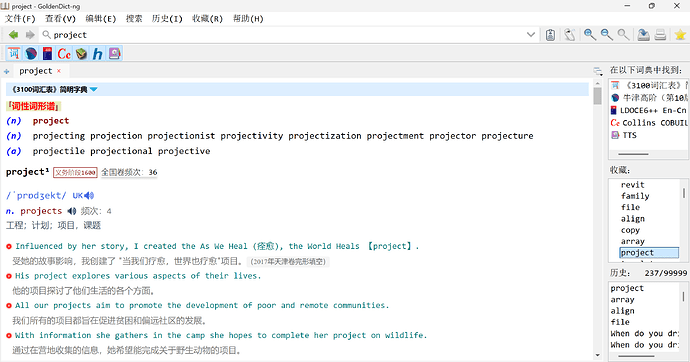Add to favorites with the star icon

click(680, 35)
